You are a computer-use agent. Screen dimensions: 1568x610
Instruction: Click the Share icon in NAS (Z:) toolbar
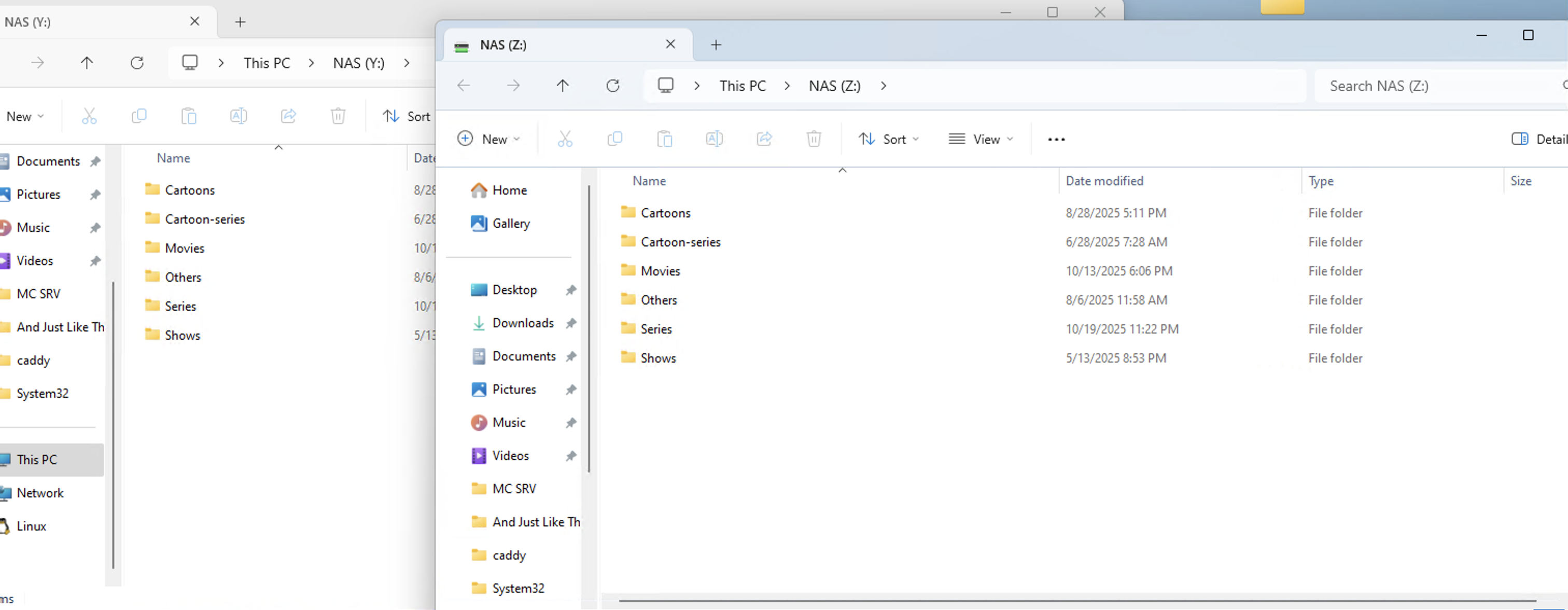pos(764,140)
